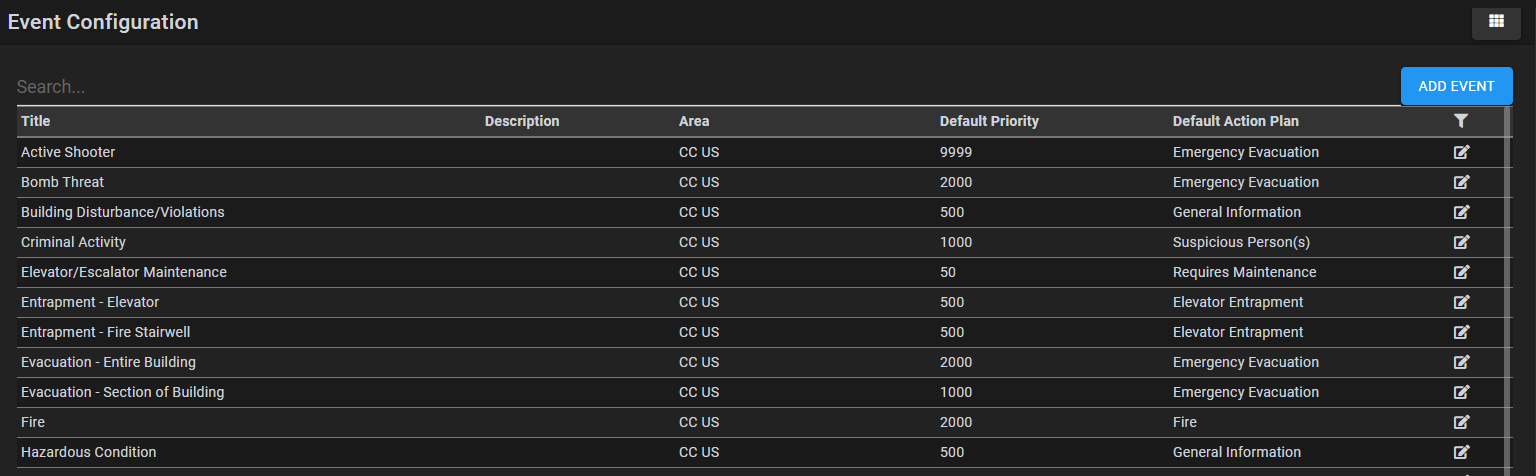
Task: Sort by the Default Action Plan column
Action: (1236, 121)
